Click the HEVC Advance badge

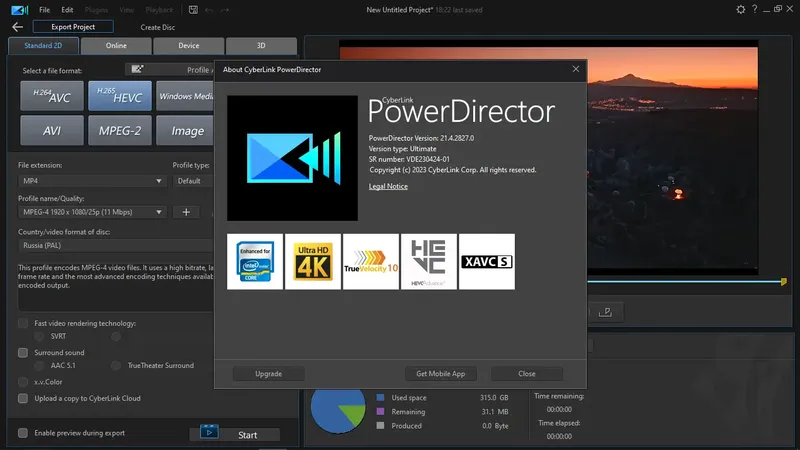pos(429,262)
